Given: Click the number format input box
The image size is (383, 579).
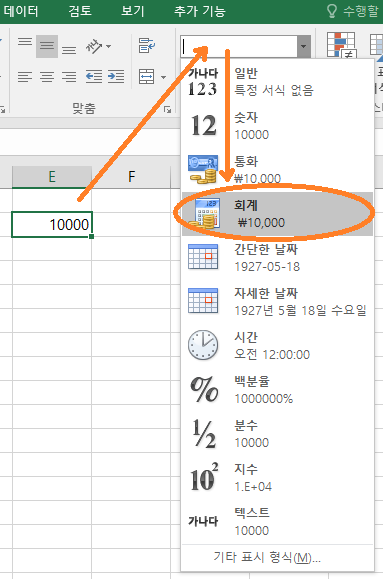Looking at the screenshot, I should 239,46.
